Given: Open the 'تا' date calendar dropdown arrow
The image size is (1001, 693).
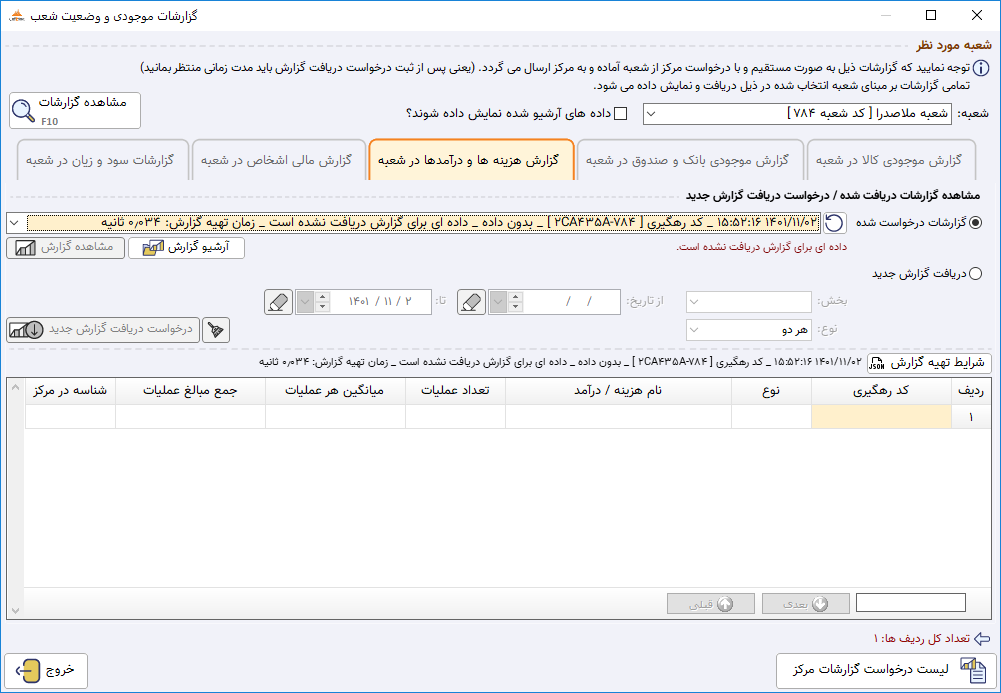Looking at the screenshot, I should 305,302.
